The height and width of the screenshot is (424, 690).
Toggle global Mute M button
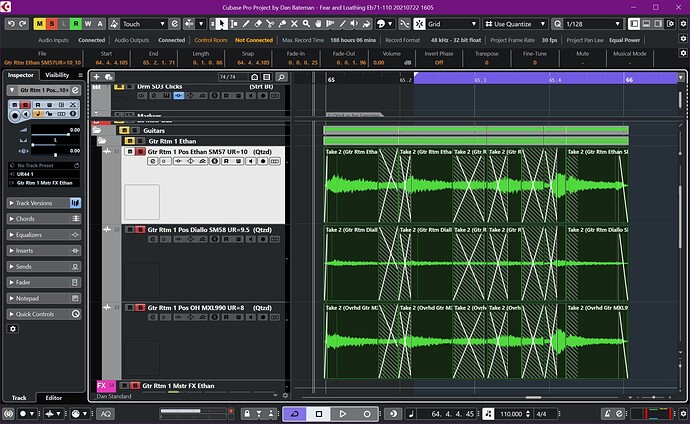pos(40,24)
